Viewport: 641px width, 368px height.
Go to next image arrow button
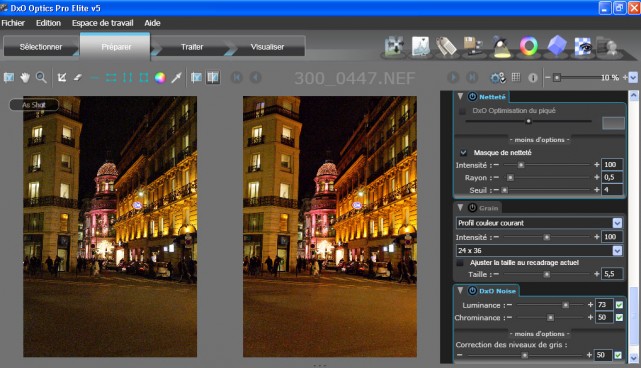click(453, 77)
